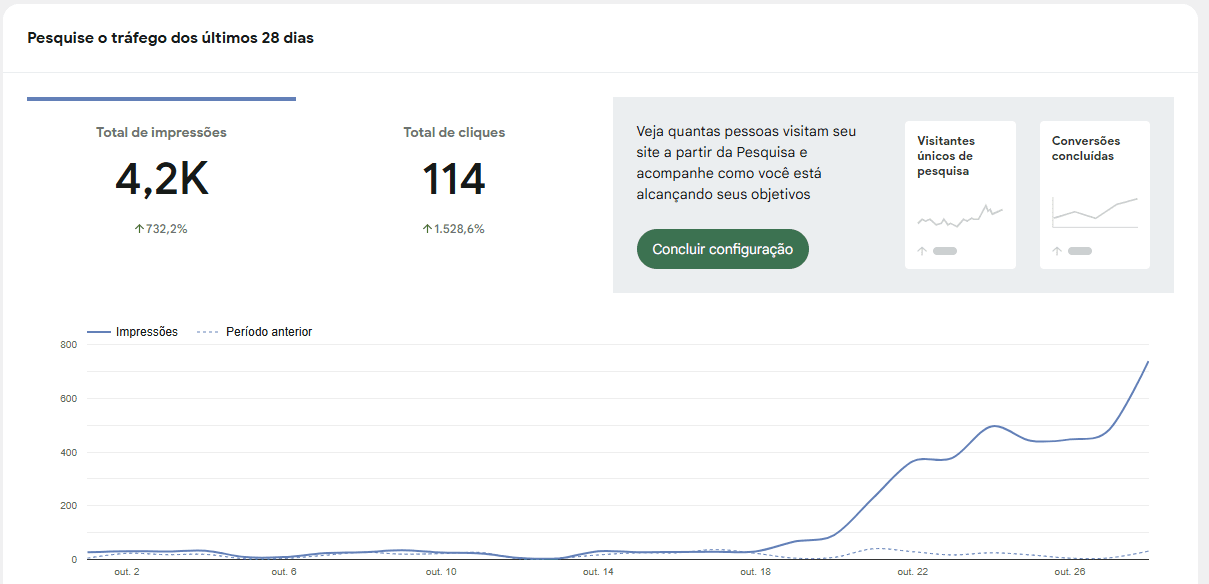
Task: Click the 4,2K impressions value
Action: coord(161,180)
